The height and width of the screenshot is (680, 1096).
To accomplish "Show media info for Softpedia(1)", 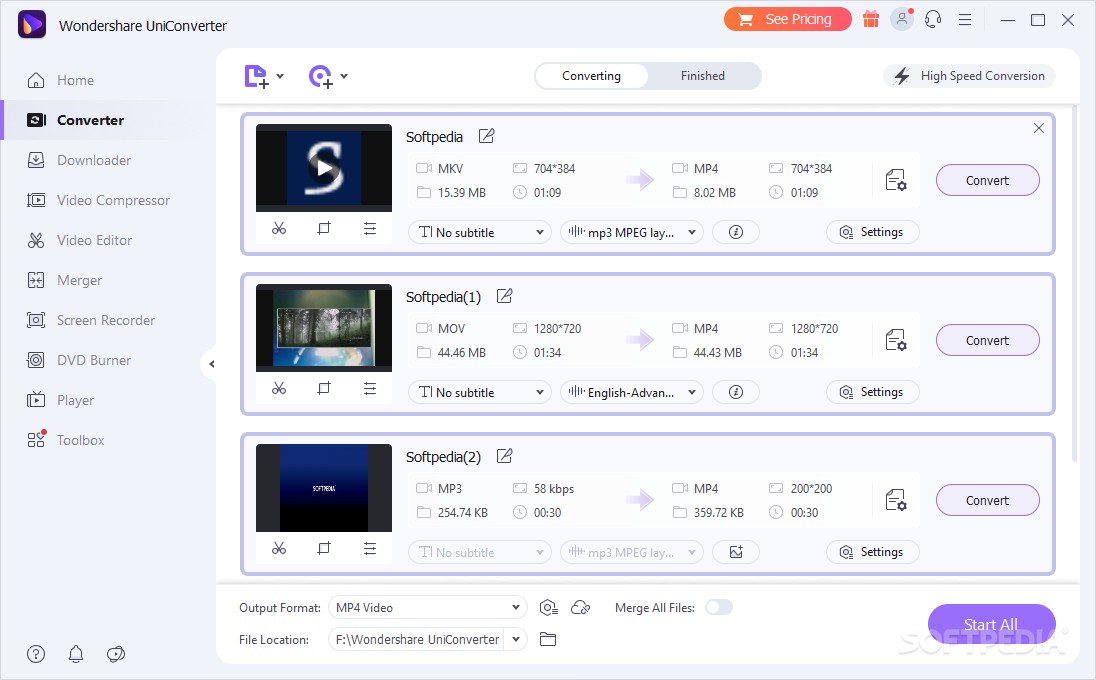I will (x=735, y=392).
